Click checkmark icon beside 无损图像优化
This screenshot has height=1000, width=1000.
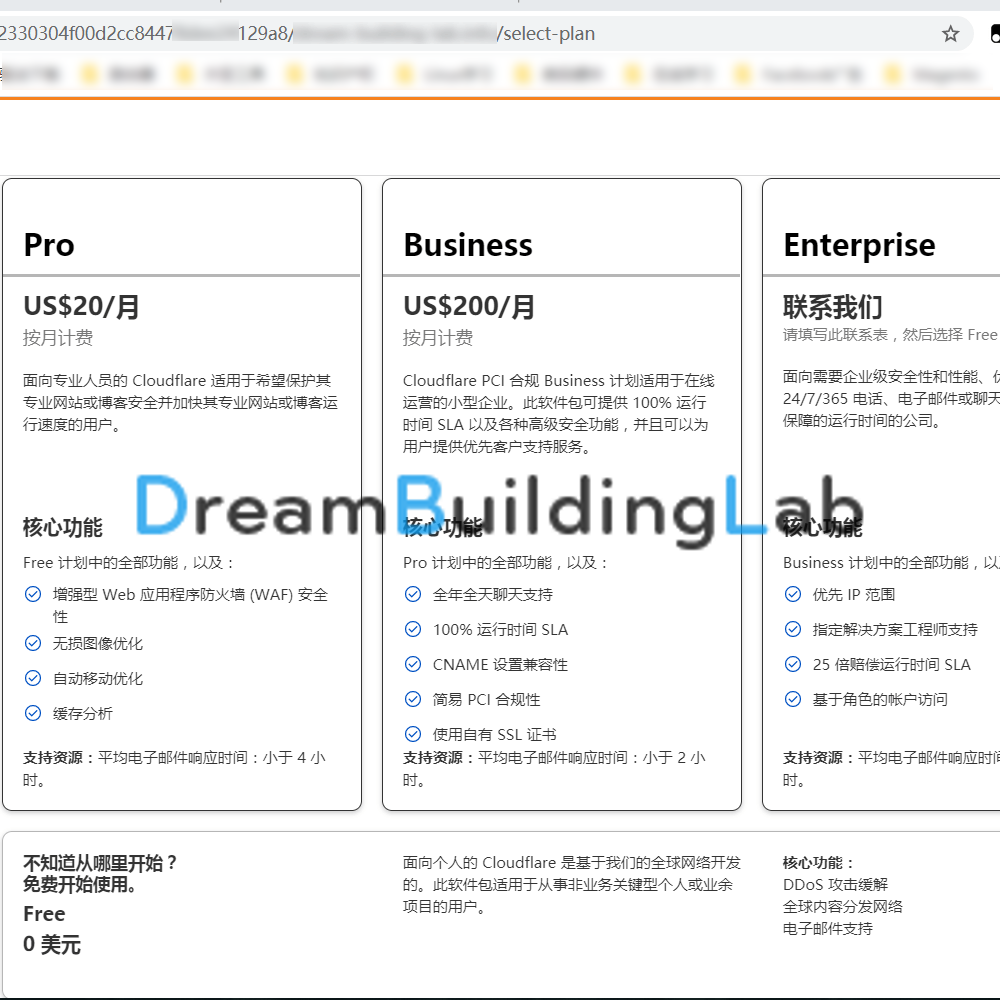tap(33, 643)
